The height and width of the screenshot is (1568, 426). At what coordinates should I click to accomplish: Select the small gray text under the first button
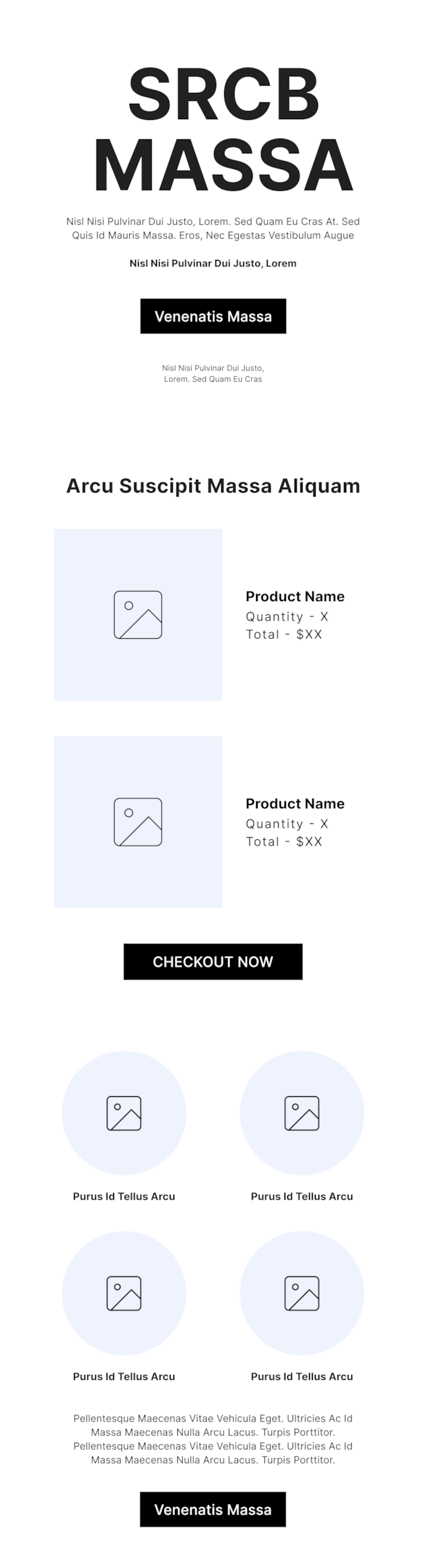click(x=213, y=373)
